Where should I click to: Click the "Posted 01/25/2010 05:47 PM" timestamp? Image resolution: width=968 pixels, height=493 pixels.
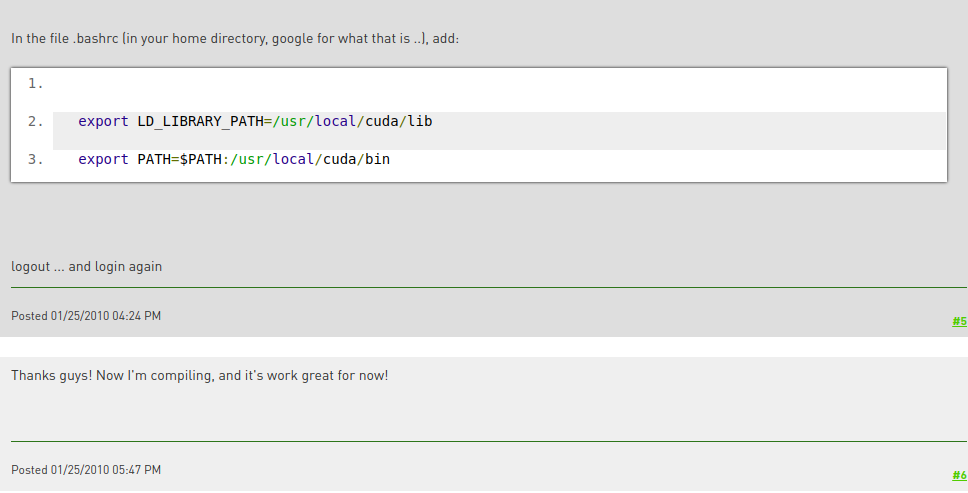pos(86,470)
